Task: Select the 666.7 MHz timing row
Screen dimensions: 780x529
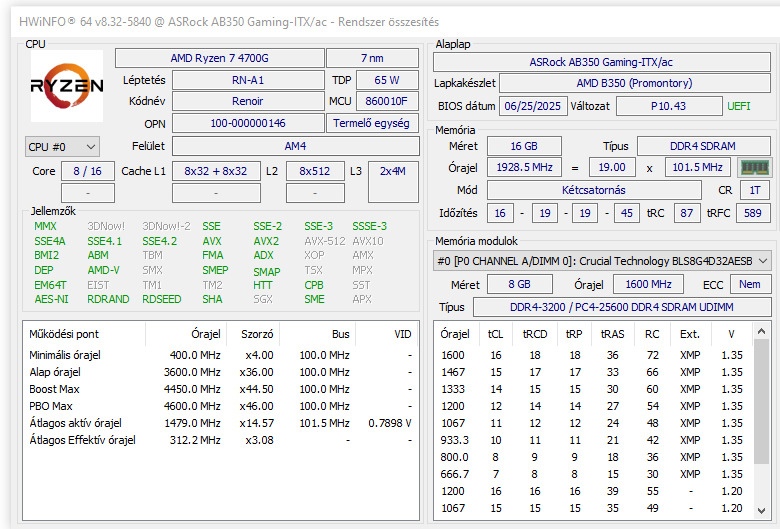Action: [594, 474]
